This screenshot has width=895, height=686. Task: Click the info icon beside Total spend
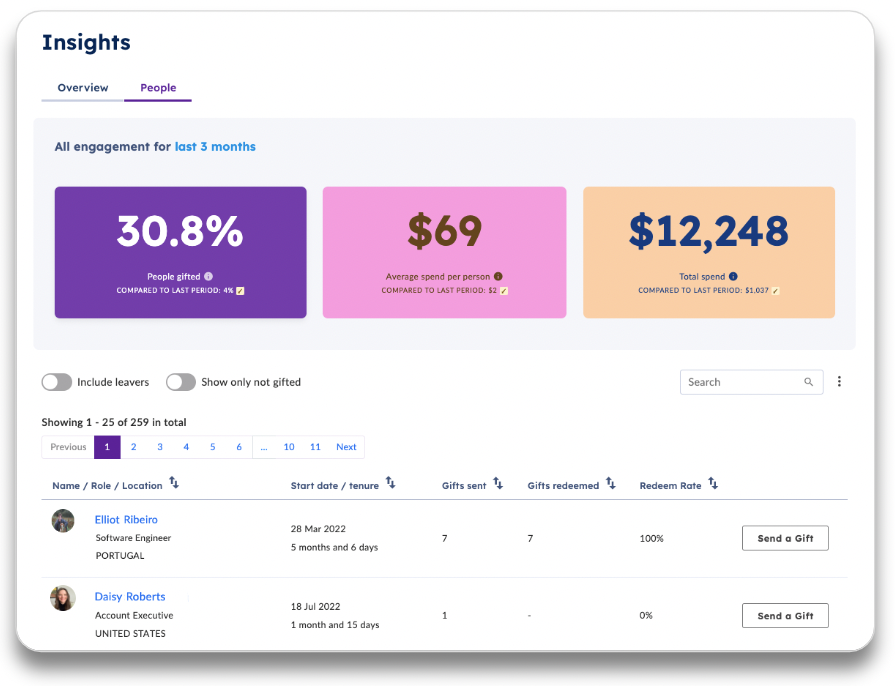coord(733,276)
